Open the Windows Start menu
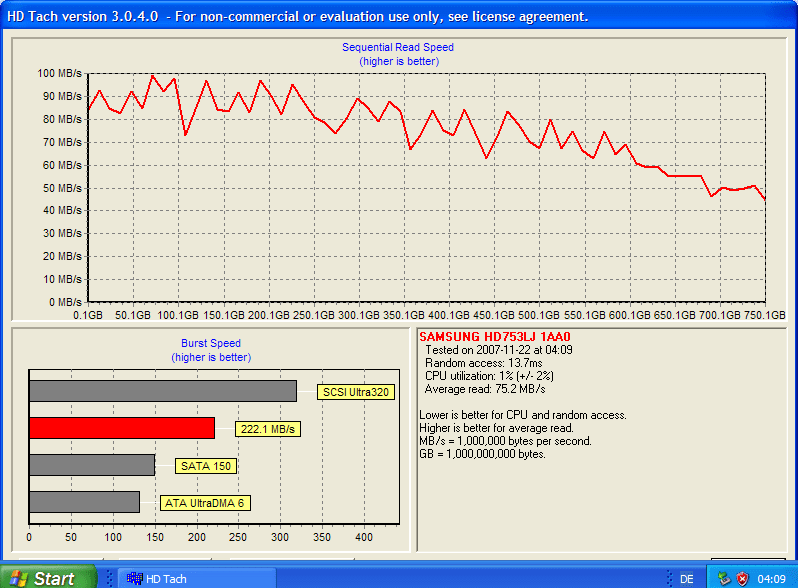Viewport: 798px width, 588px height. (48, 578)
